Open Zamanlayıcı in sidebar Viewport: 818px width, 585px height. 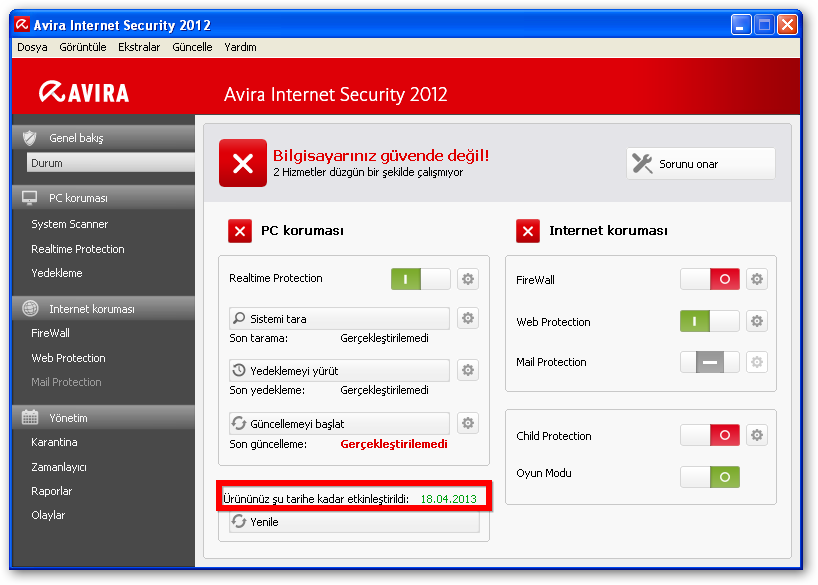click(59, 467)
